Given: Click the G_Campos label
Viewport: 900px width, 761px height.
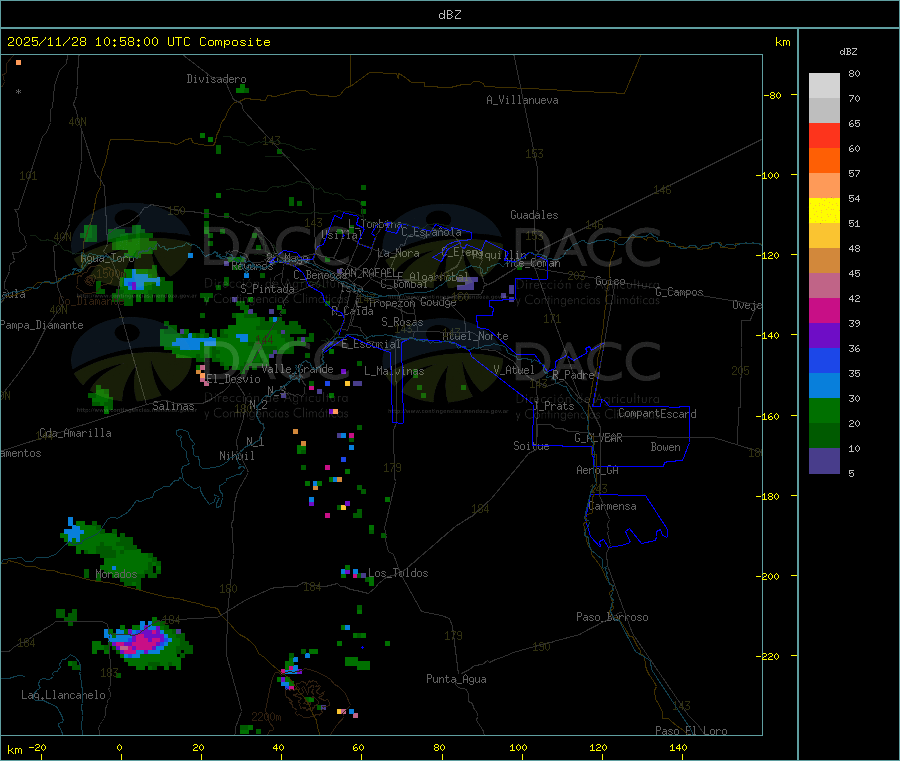Looking at the screenshot, I should tap(679, 292).
